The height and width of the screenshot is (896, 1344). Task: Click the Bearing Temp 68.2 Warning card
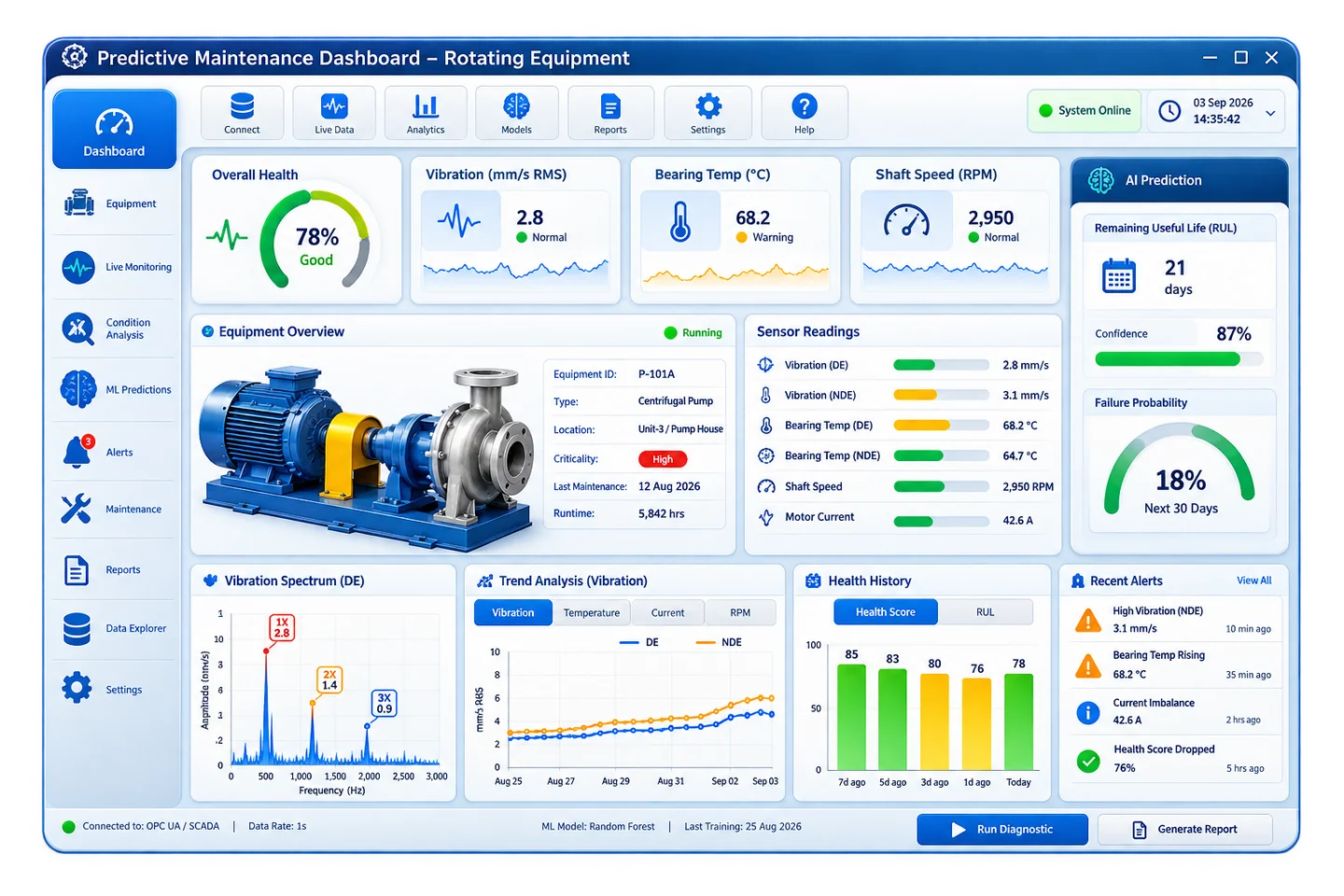click(x=735, y=231)
